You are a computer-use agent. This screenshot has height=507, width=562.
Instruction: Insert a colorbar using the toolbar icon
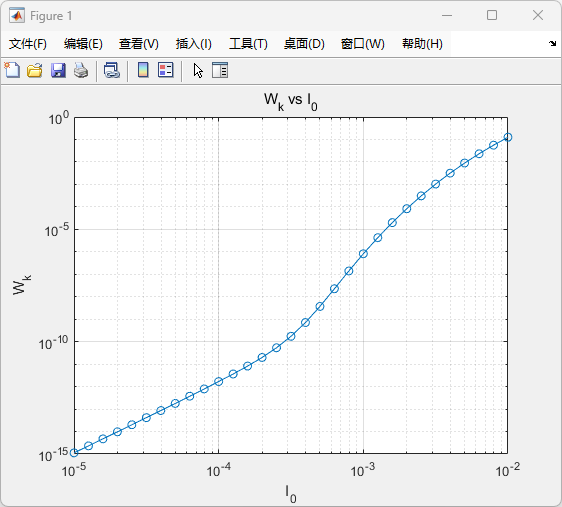143,70
